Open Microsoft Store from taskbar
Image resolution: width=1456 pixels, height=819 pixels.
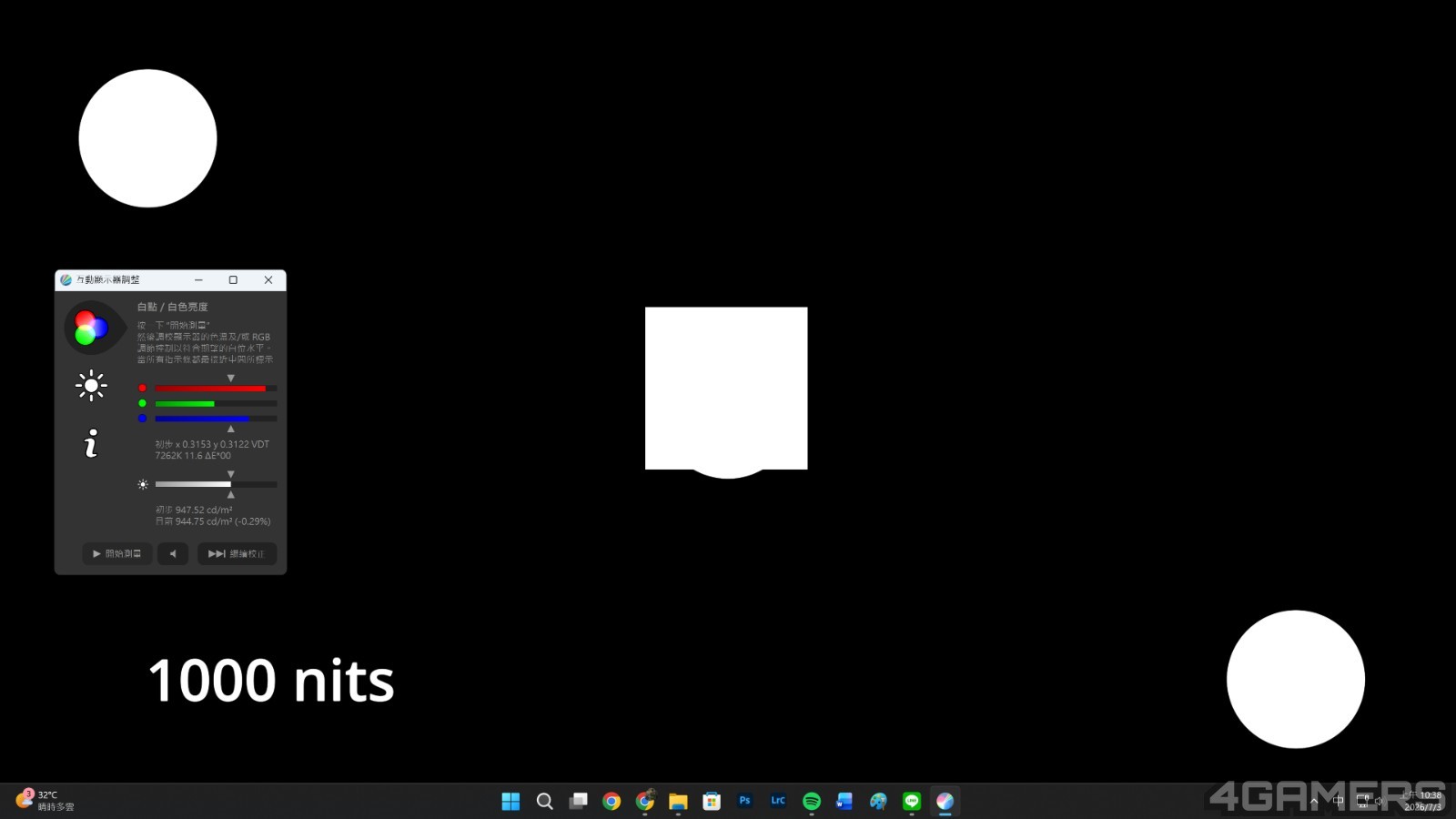pos(712,801)
